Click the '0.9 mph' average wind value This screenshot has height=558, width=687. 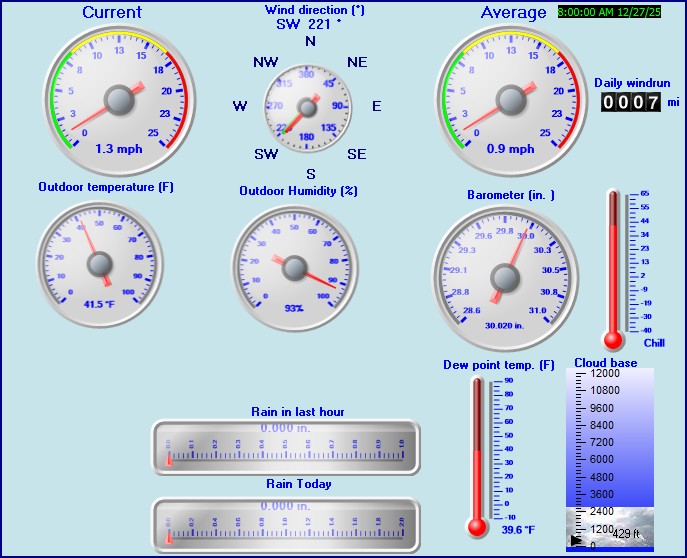[510, 149]
